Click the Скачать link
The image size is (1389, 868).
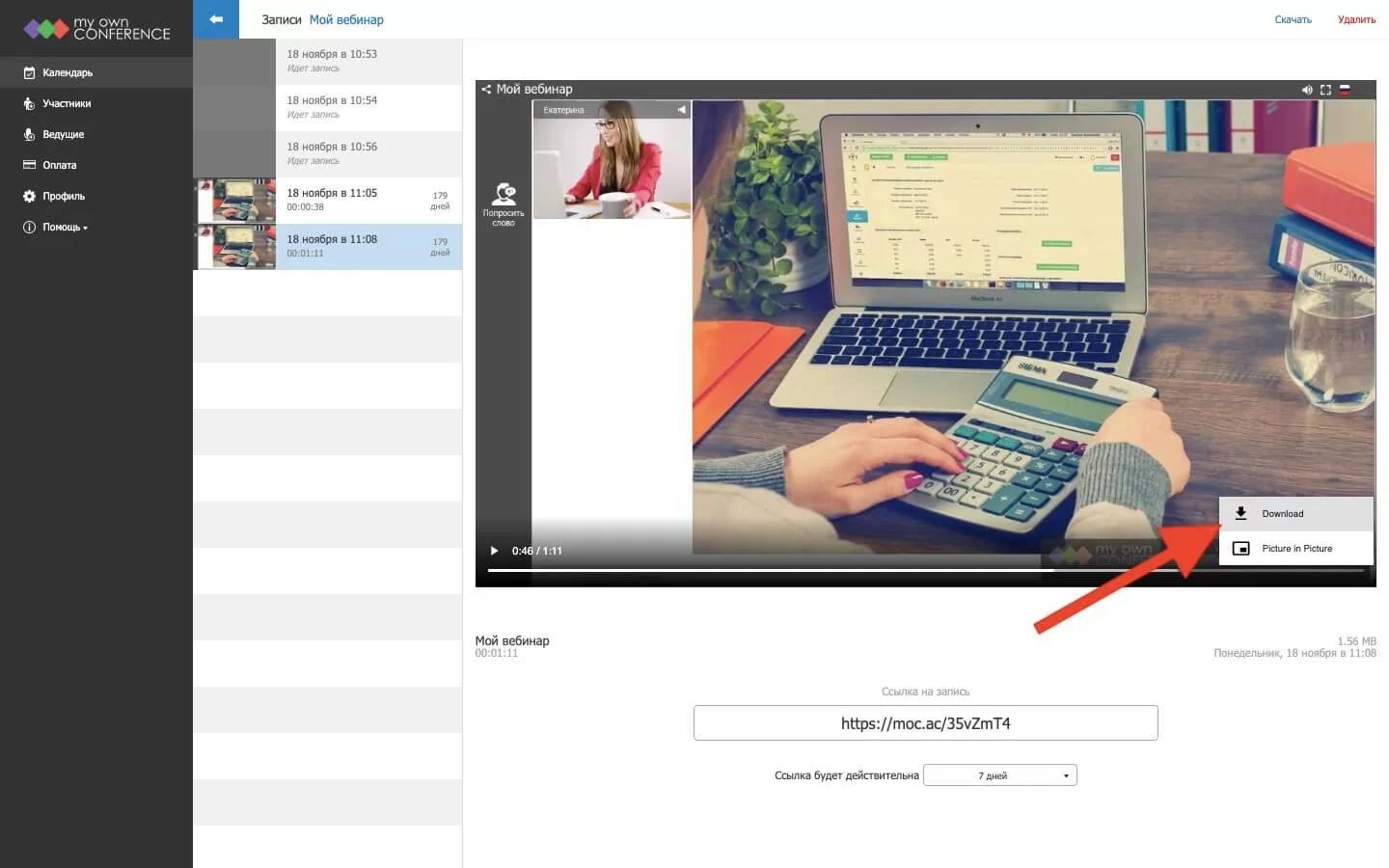point(1293,19)
